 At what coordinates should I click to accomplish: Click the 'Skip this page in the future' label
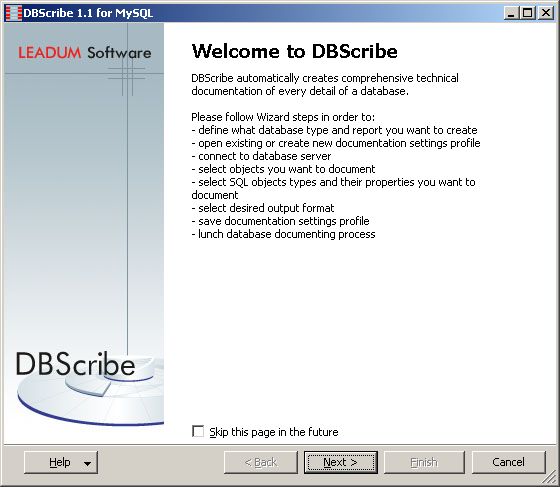tap(274, 432)
